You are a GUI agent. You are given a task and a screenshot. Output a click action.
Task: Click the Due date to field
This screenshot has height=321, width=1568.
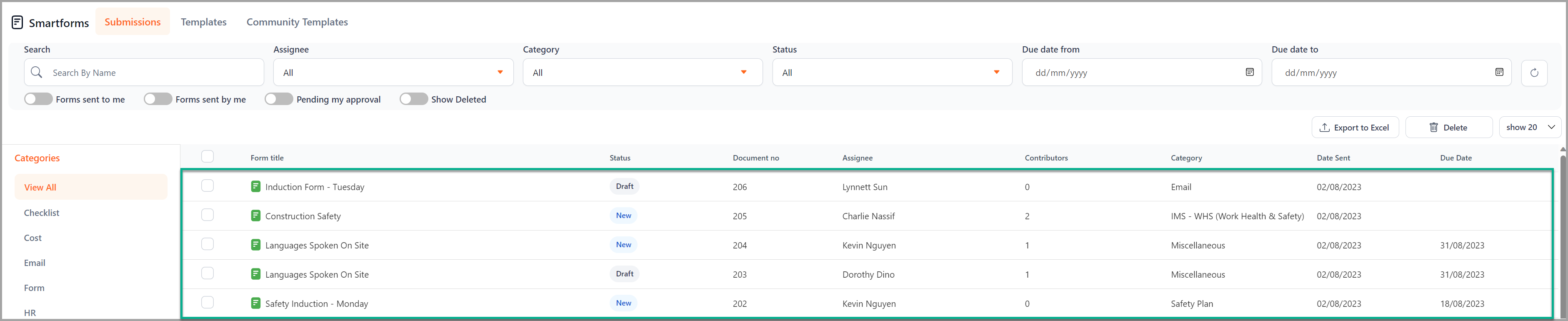[x=1391, y=73]
